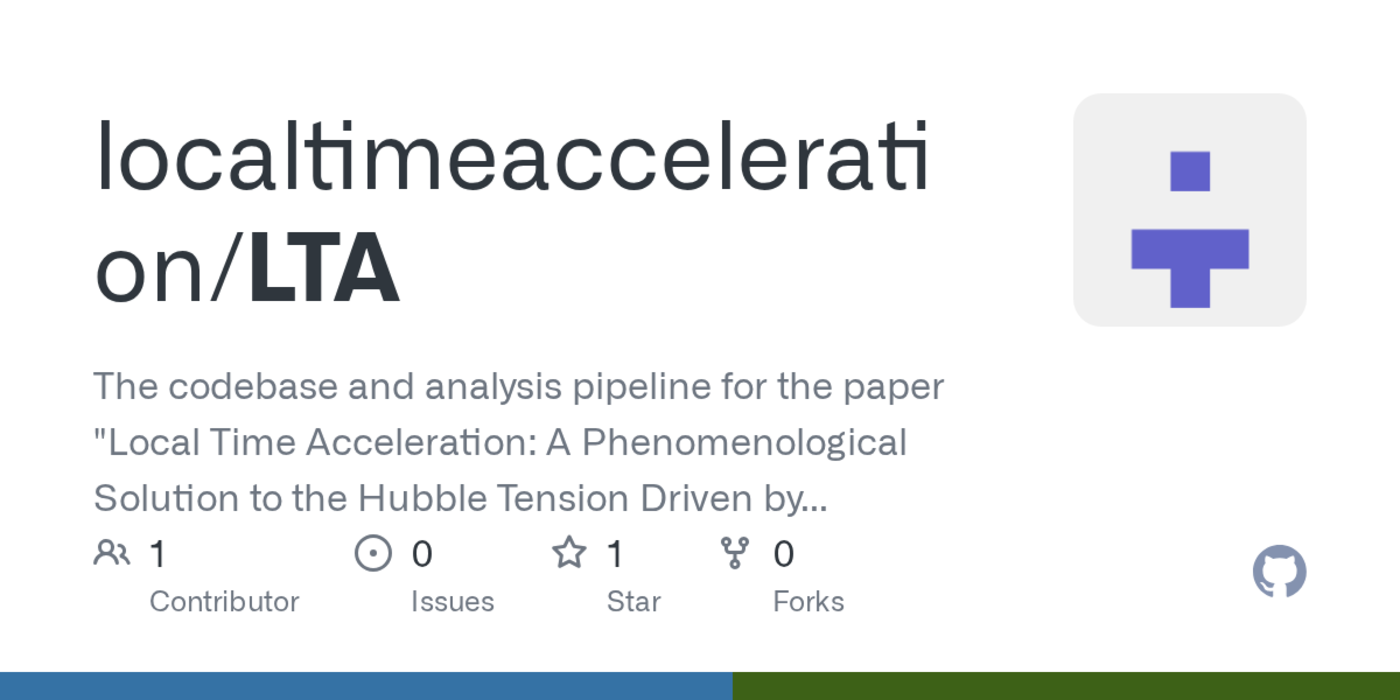Viewport: 1400px width, 700px height.
Task: Click the localtimeaccelerati owner name text
Action: click(x=512, y=160)
